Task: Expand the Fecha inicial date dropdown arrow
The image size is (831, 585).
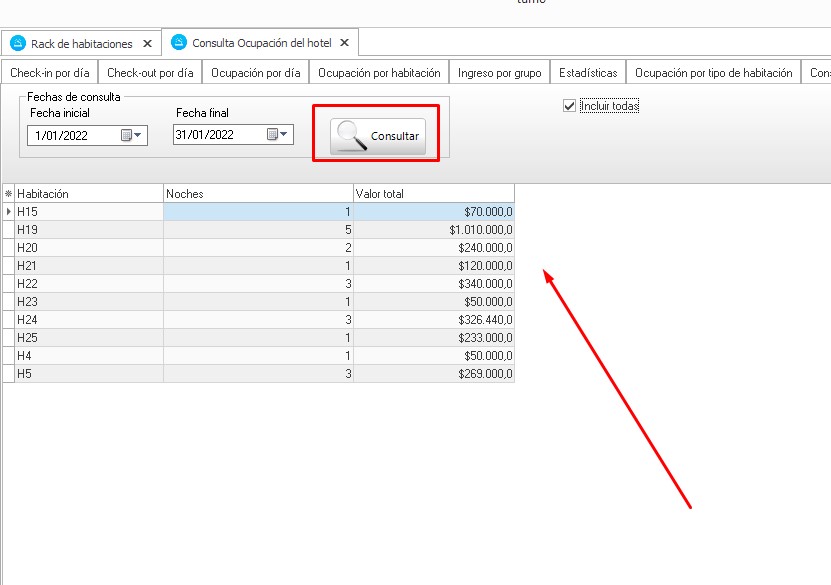Action: click(139, 135)
